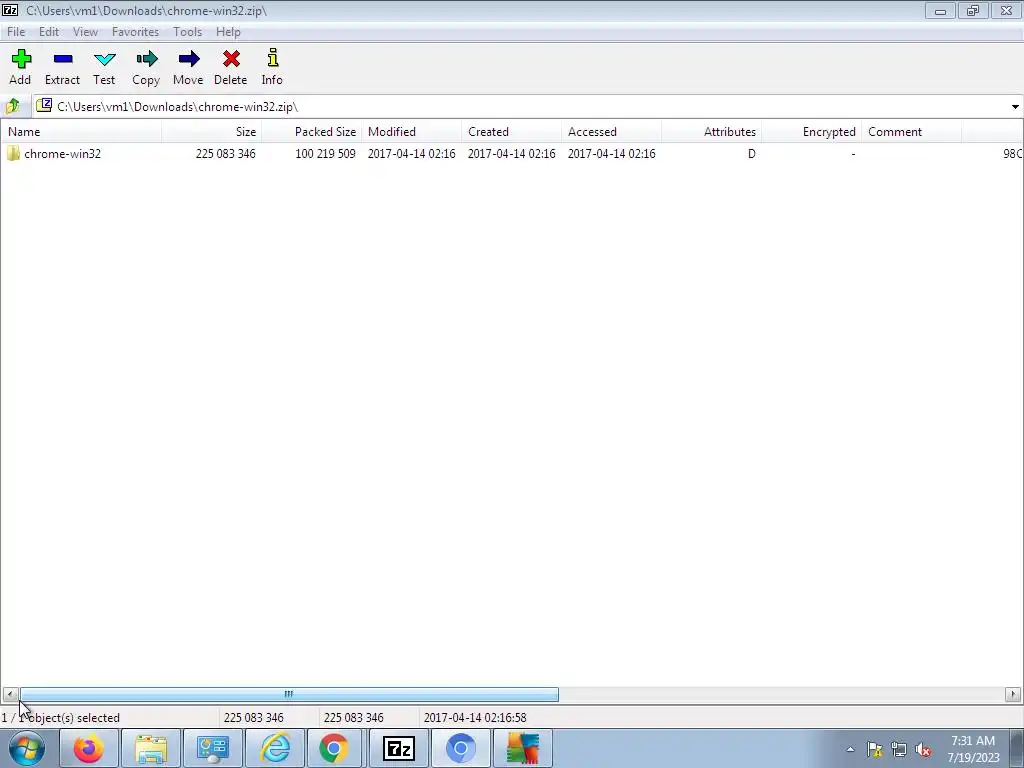Open the Windows Start button
The width and height of the screenshot is (1024, 768).
point(26,748)
